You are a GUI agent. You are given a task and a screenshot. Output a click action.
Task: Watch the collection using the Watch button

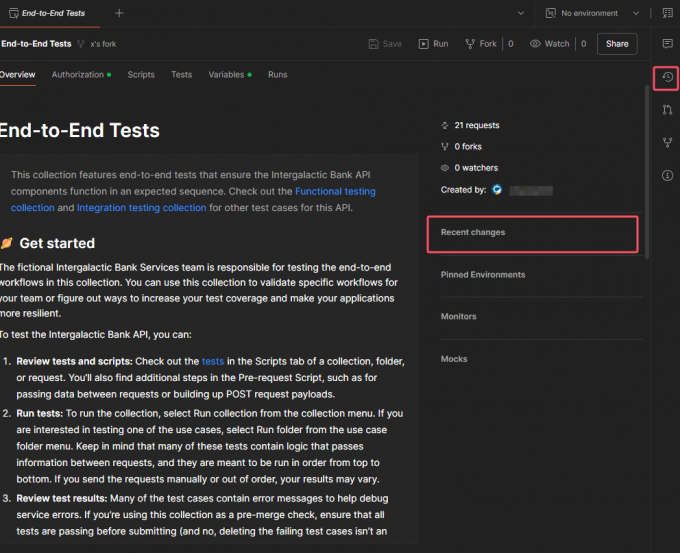(x=549, y=44)
